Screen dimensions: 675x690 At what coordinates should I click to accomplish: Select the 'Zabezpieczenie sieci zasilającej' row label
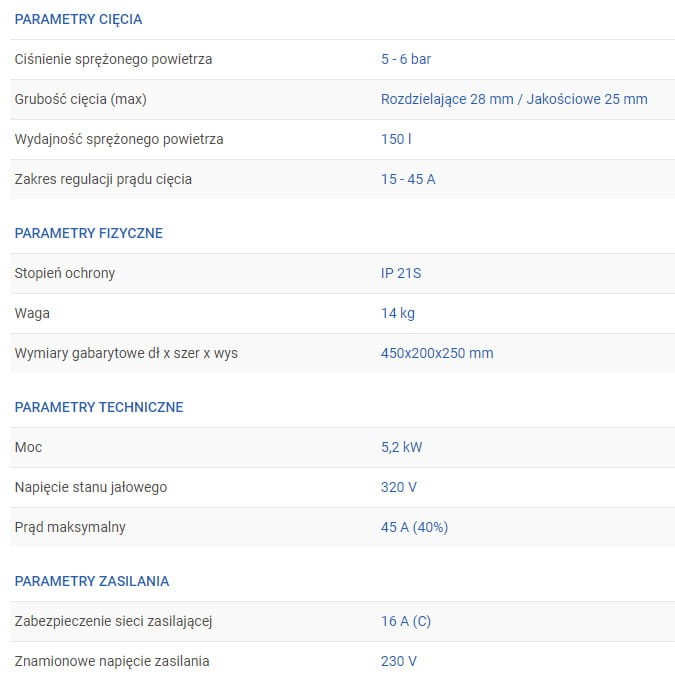(114, 621)
